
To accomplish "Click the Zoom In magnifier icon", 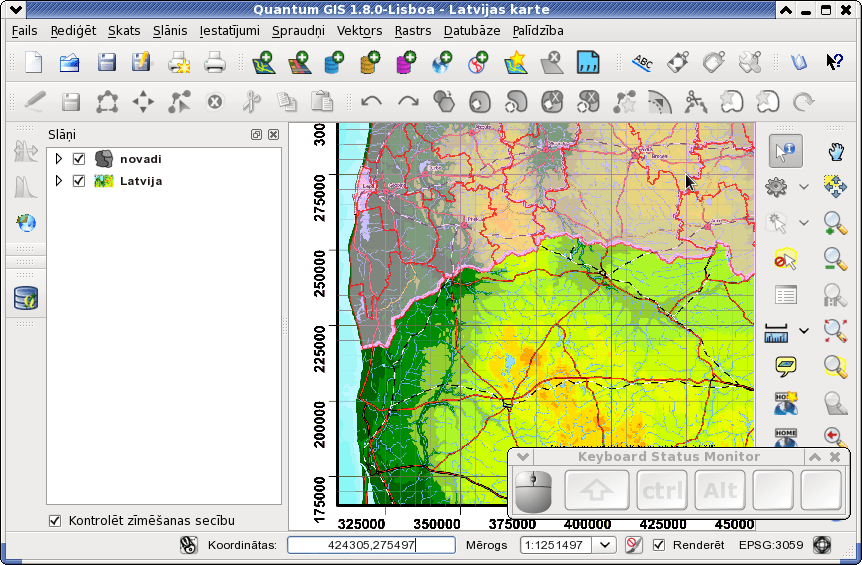I will click(x=836, y=224).
